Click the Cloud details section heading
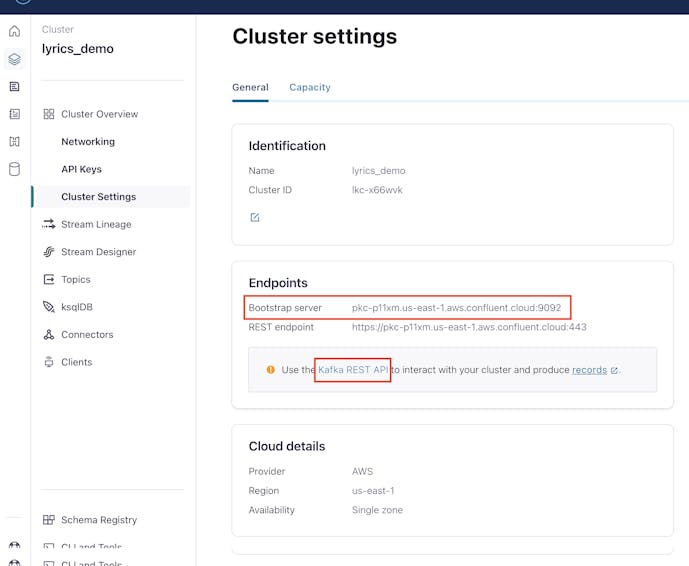689x566 pixels. tap(287, 446)
